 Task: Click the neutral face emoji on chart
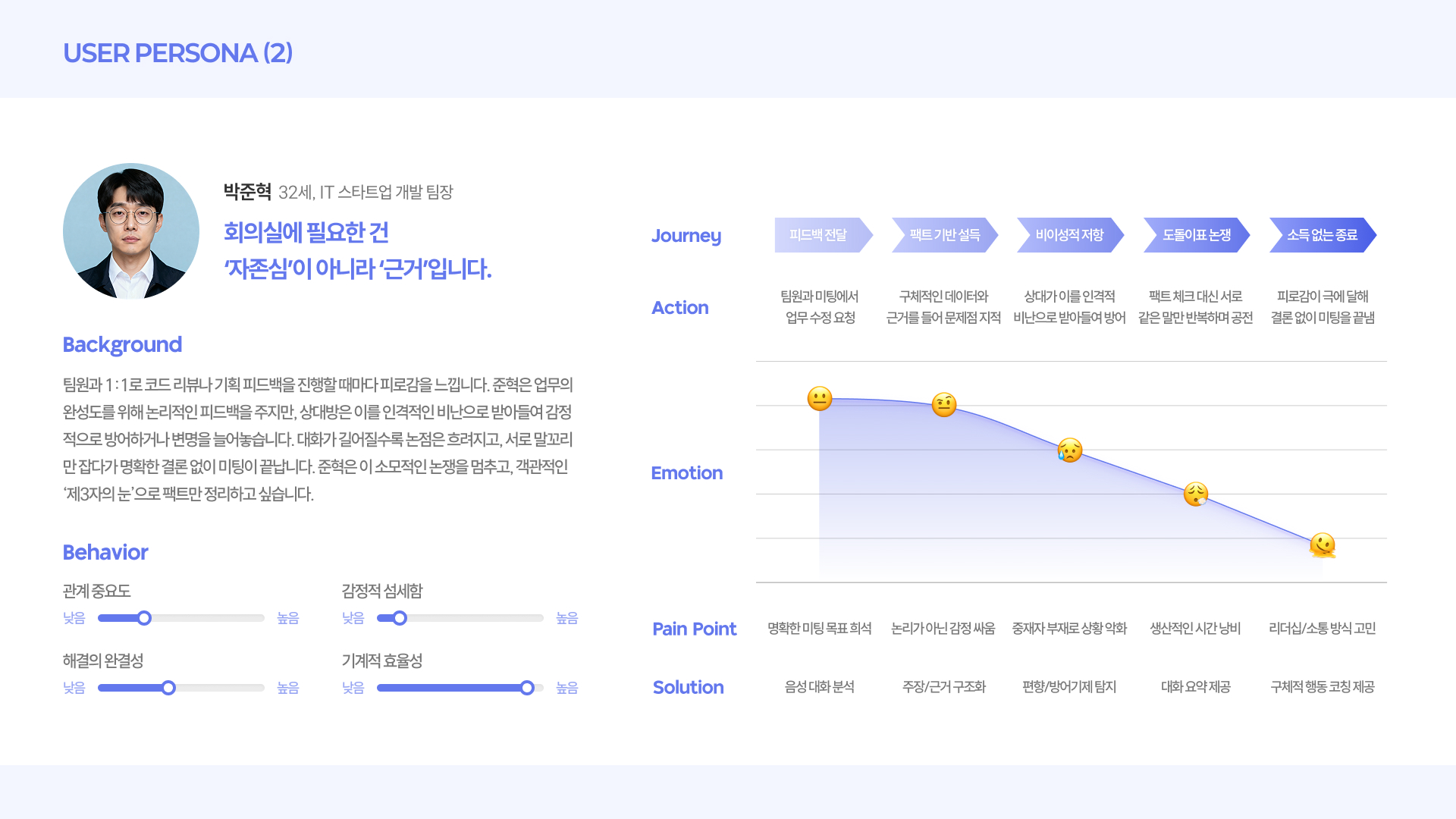819,398
